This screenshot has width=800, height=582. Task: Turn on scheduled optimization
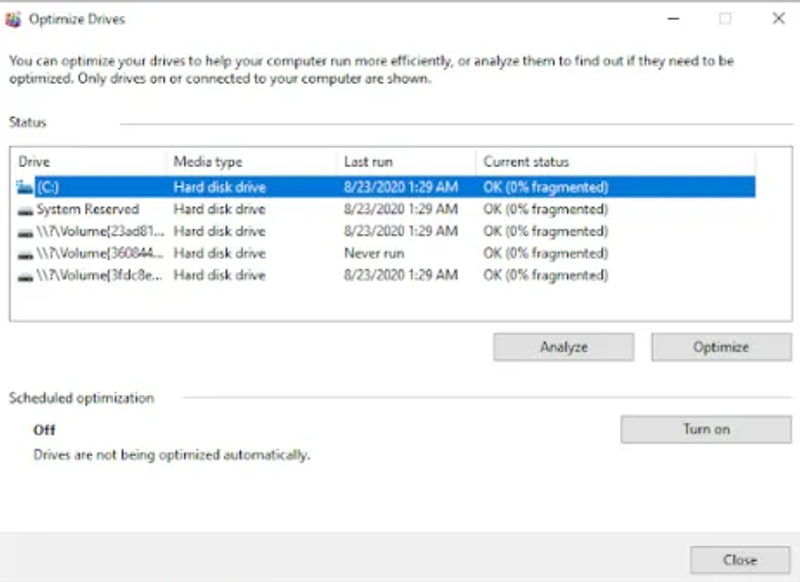pos(706,429)
